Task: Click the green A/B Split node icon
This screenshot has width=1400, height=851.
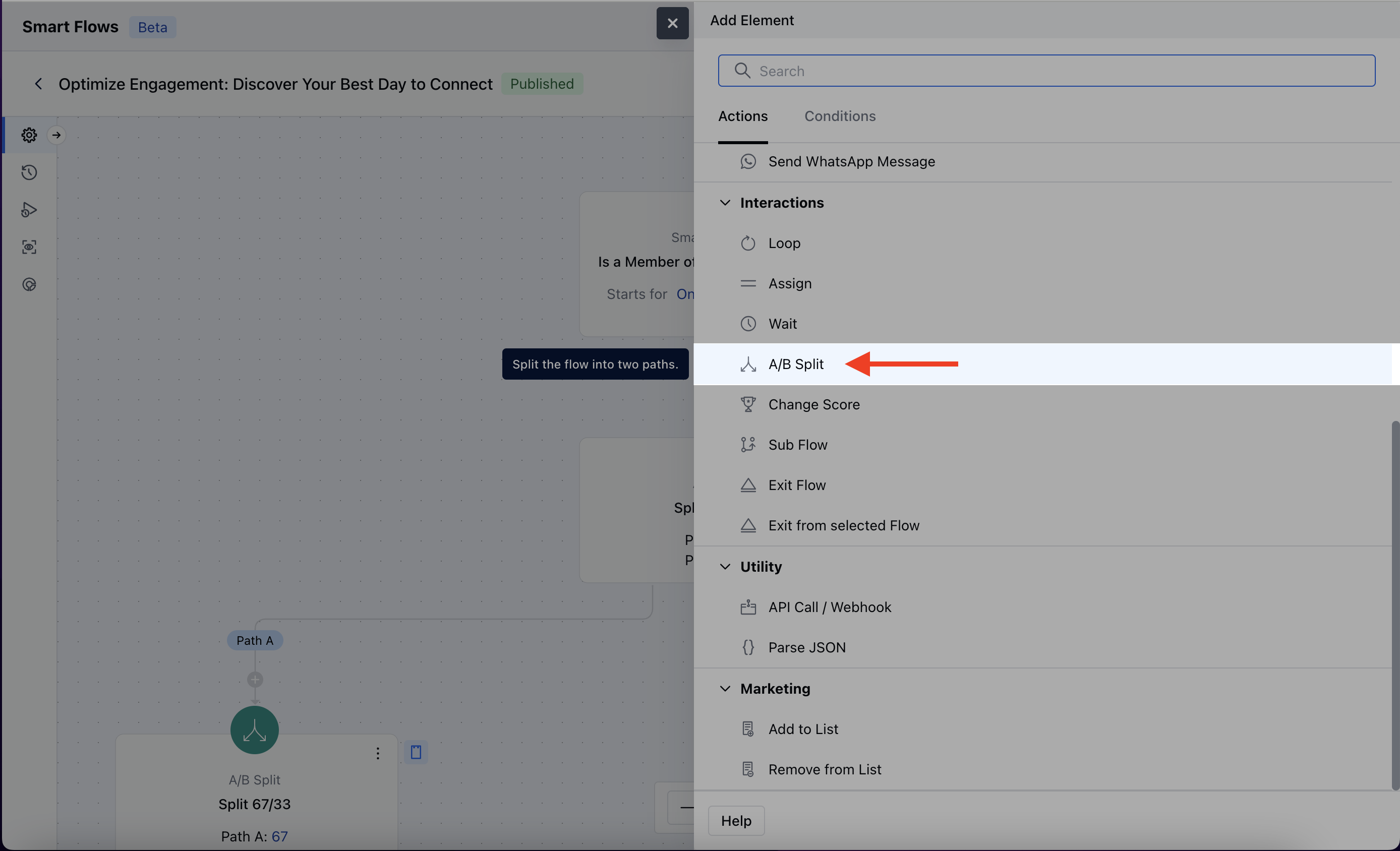Action: point(254,730)
